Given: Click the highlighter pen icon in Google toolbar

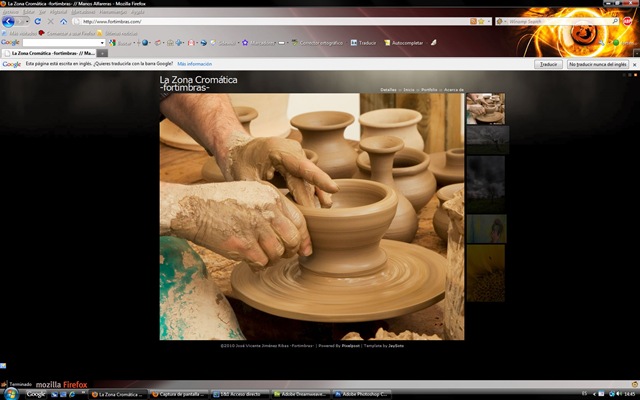Looking at the screenshot, I should coord(433,42).
